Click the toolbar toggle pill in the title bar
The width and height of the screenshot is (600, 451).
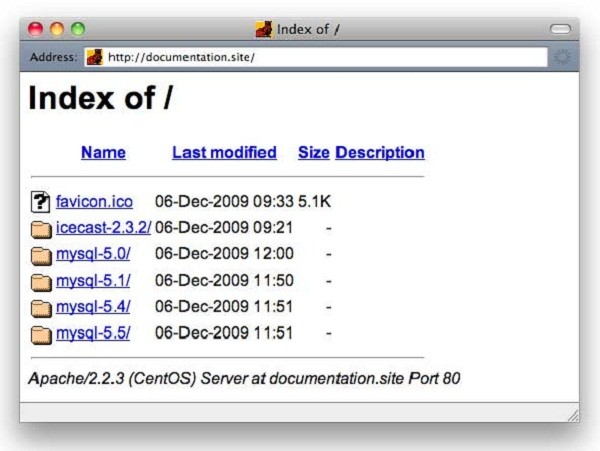560,29
